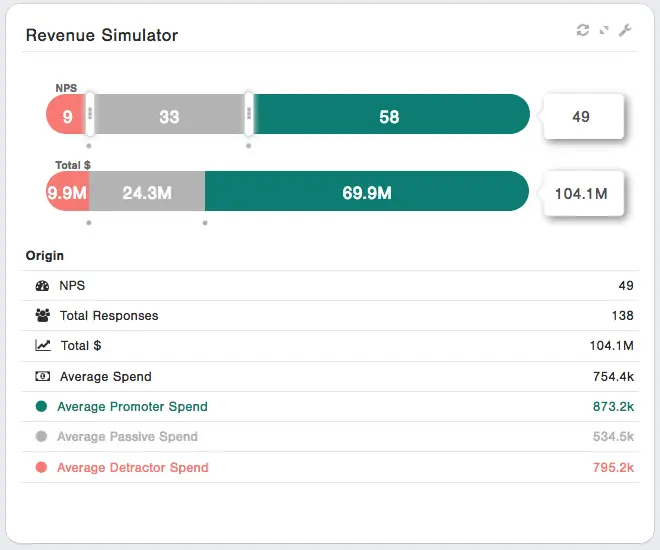Image resolution: width=660 pixels, height=550 pixels.
Task: Click the refresh icon in the widget header
Action: coord(583,31)
